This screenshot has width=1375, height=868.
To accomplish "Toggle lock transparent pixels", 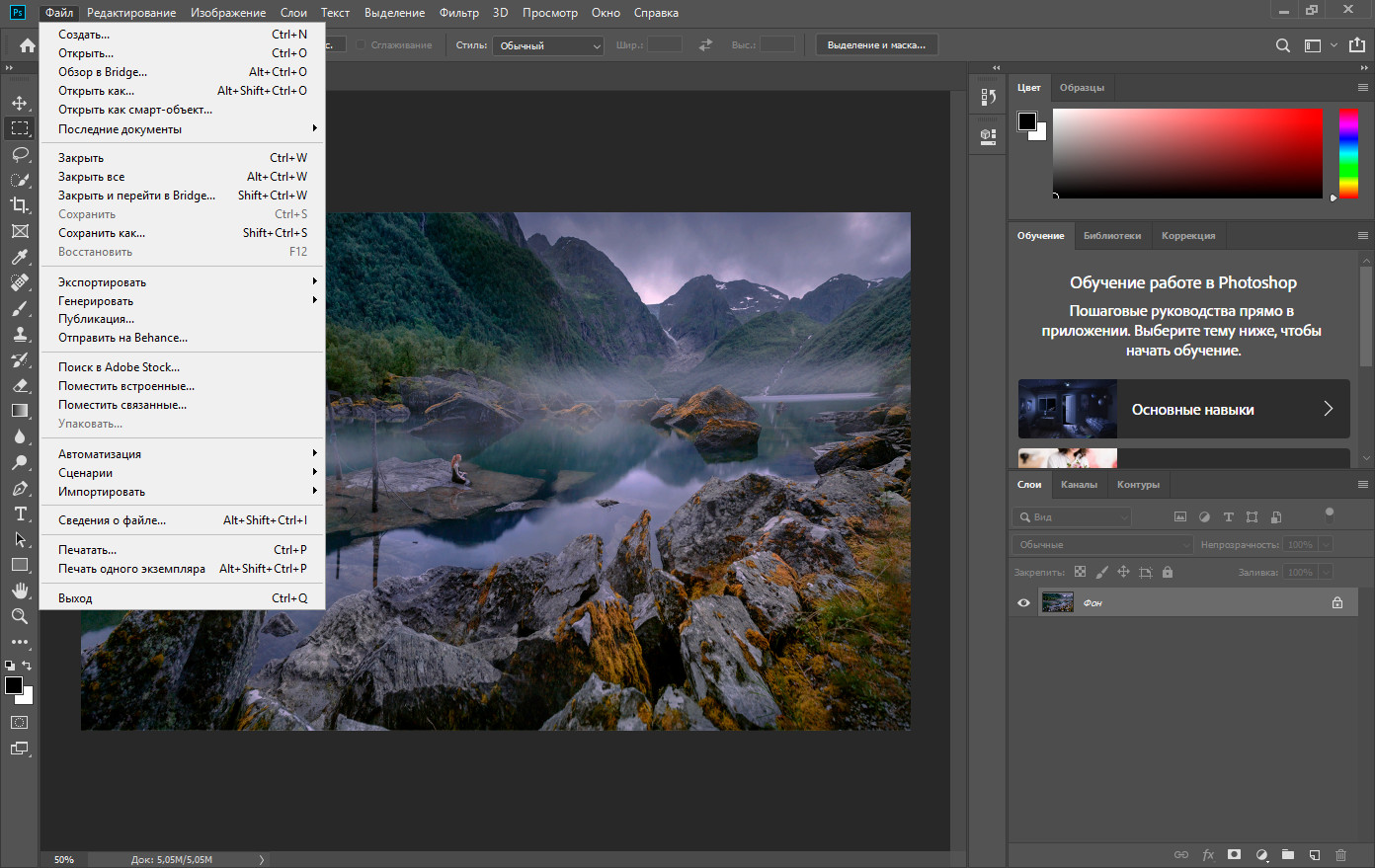I will [1080, 572].
